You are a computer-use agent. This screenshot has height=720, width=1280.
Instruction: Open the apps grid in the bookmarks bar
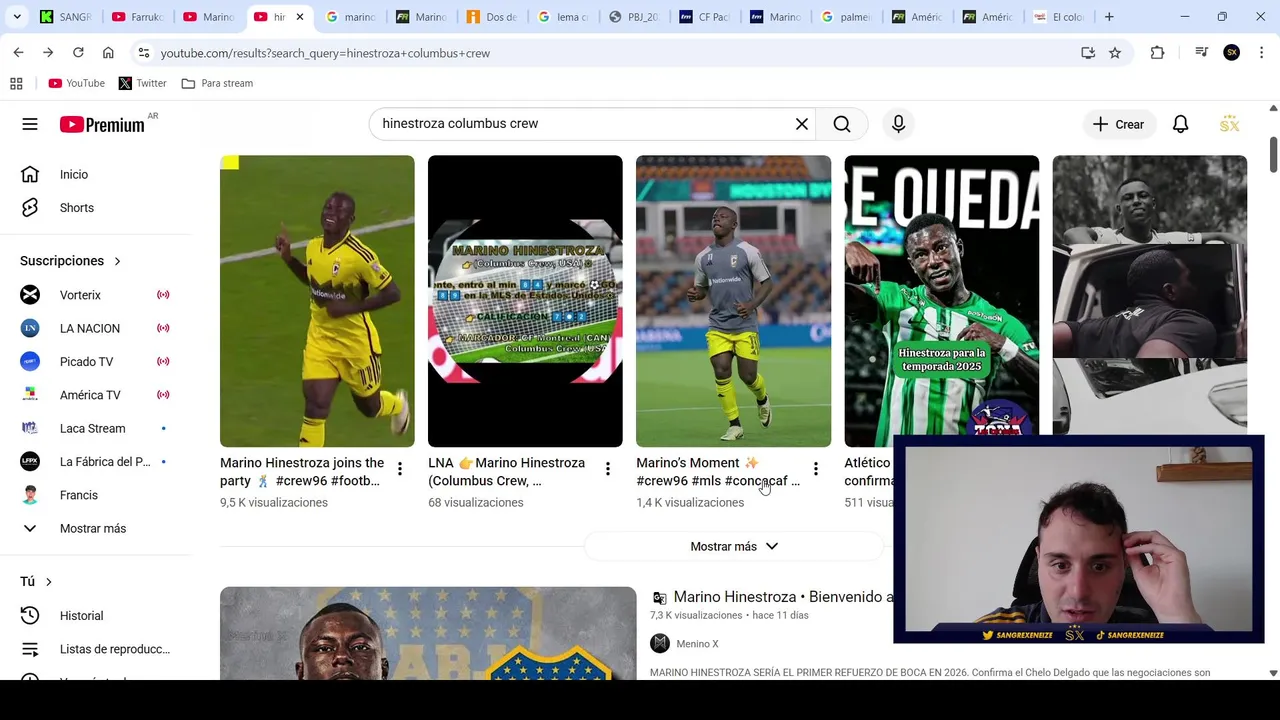(16, 83)
